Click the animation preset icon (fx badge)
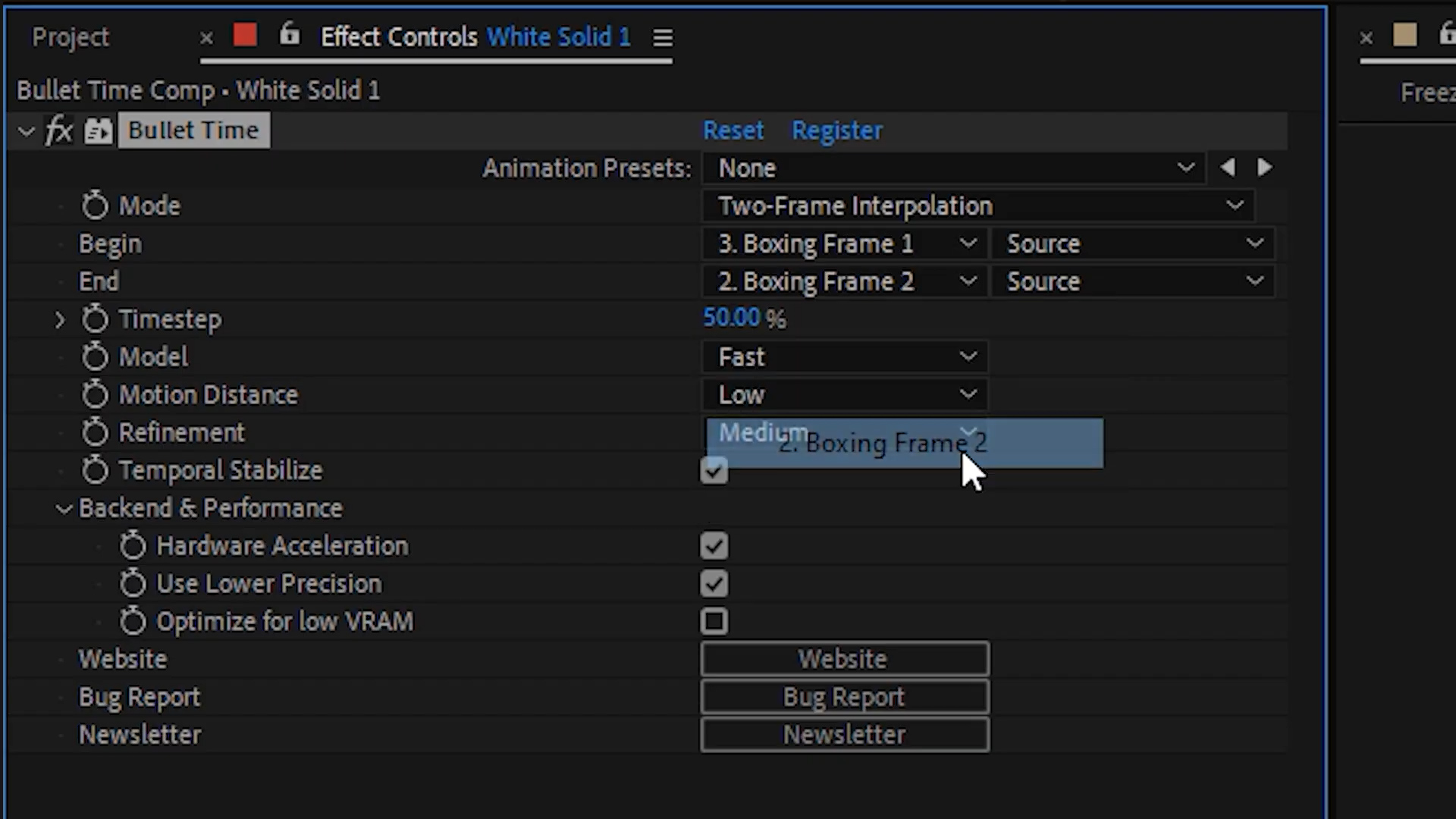Screen dimensions: 1456x819 pos(58,130)
